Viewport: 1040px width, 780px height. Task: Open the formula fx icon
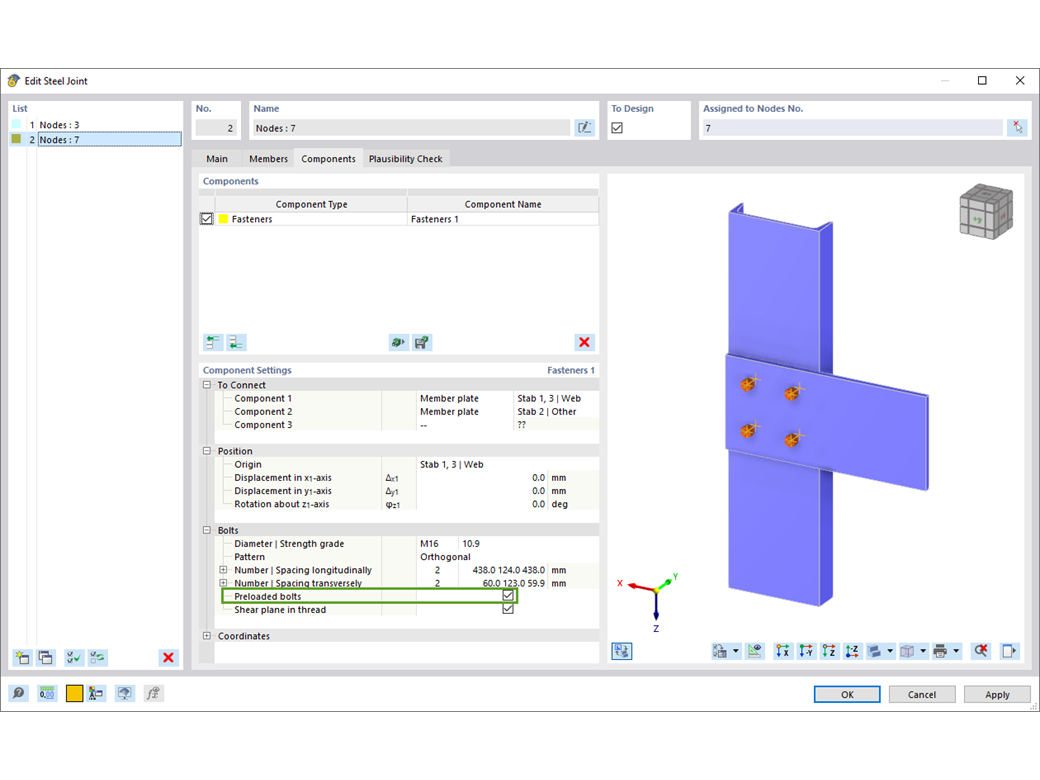click(153, 693)
